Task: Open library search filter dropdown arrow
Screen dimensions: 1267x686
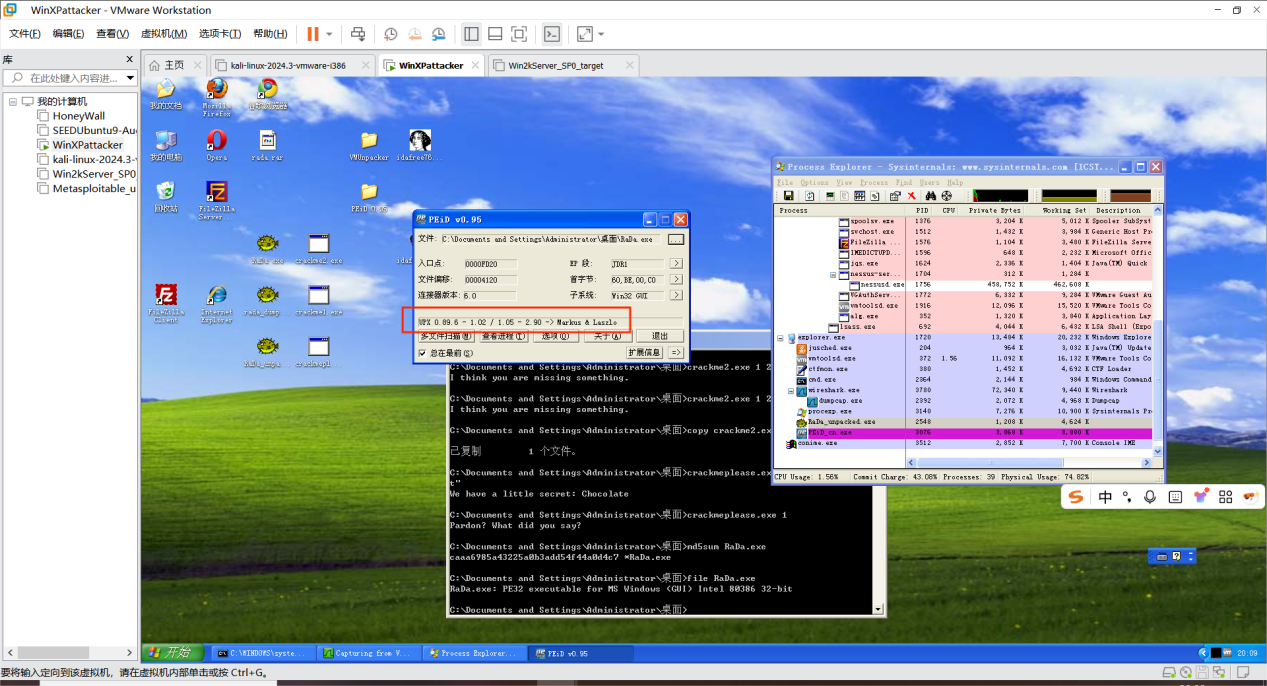Action: [130, 78]
